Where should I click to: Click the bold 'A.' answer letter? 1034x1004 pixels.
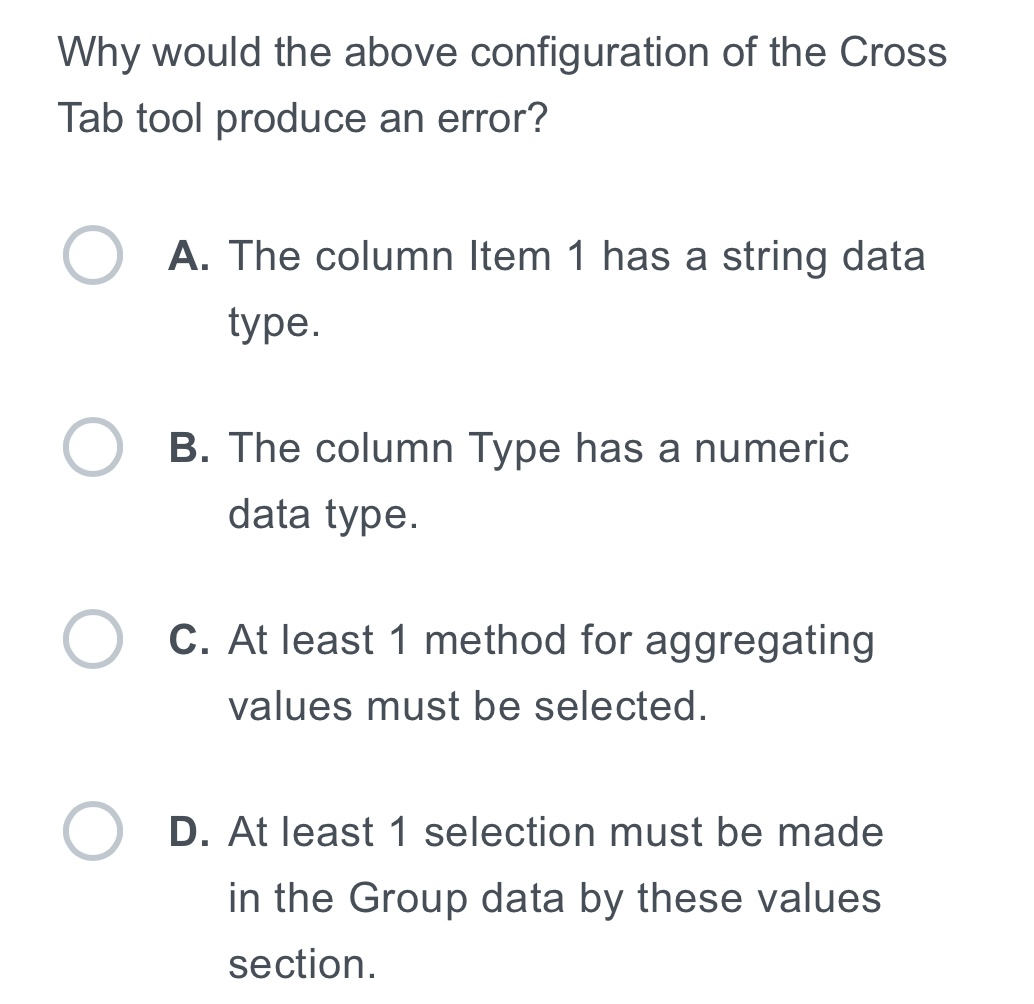(189, 256)
